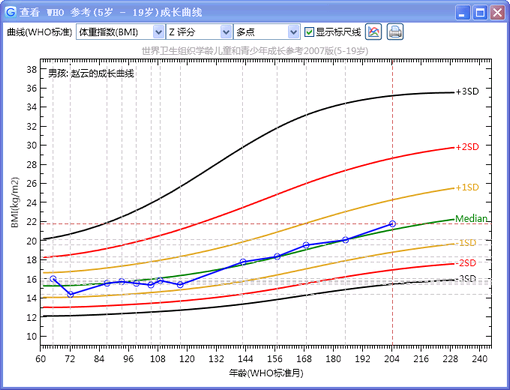Click the data point near 168 months
510x390 pixels.
(306, 245)
